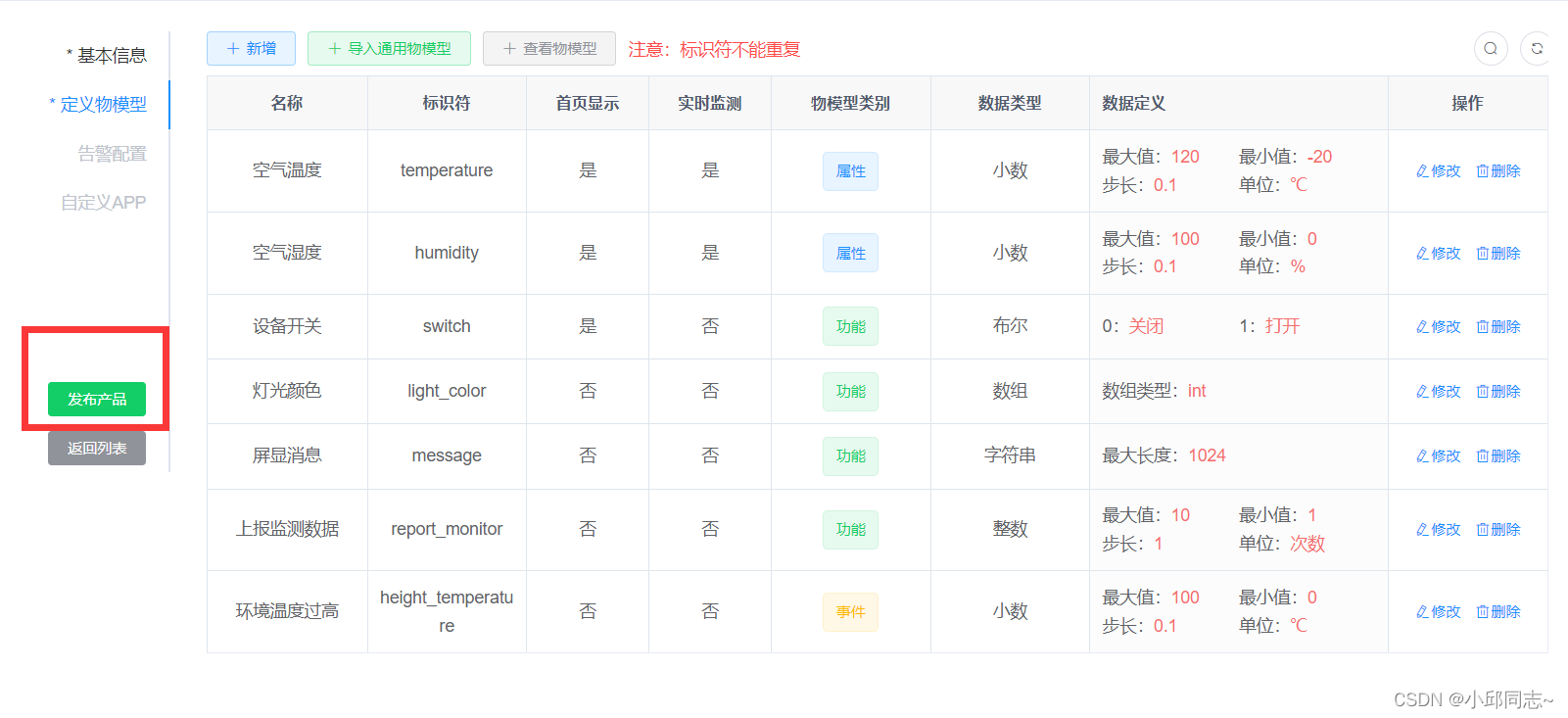Edit the message row via 修改
This screenshot has height=718, width=1568.
pyautogui.click(x=1438, y=455)
